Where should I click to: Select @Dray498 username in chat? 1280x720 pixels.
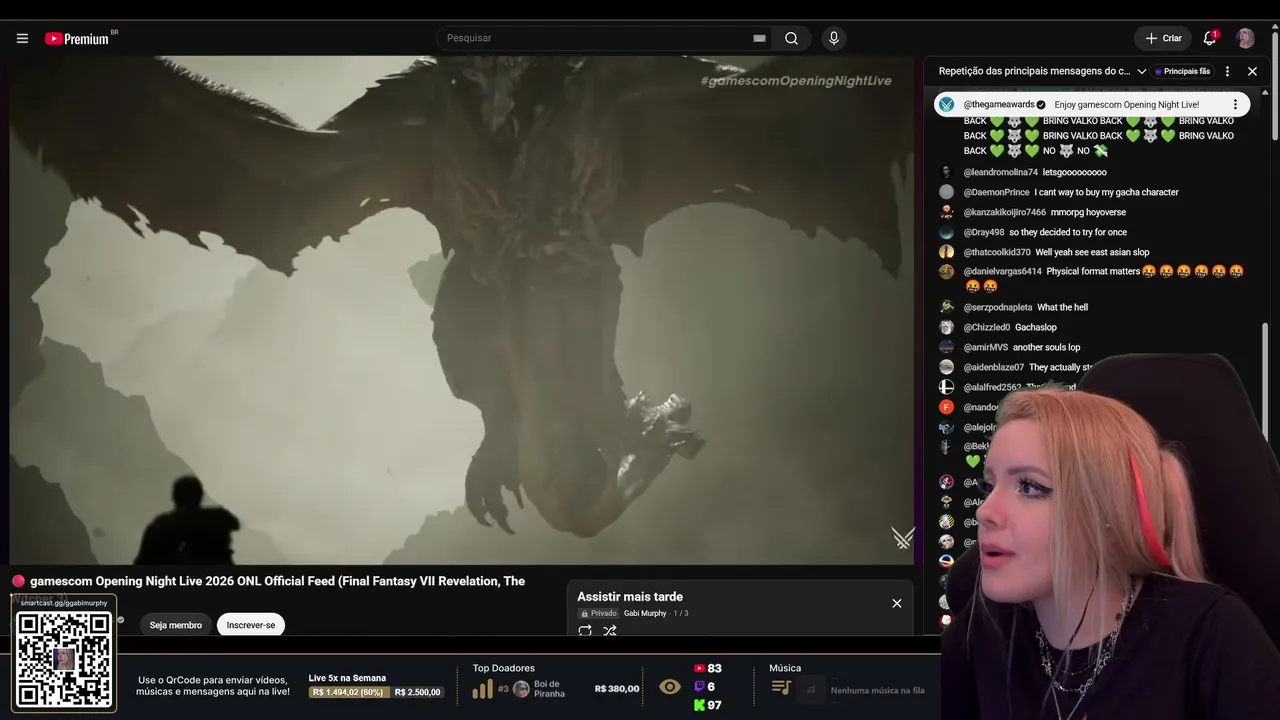click(984, 232)
